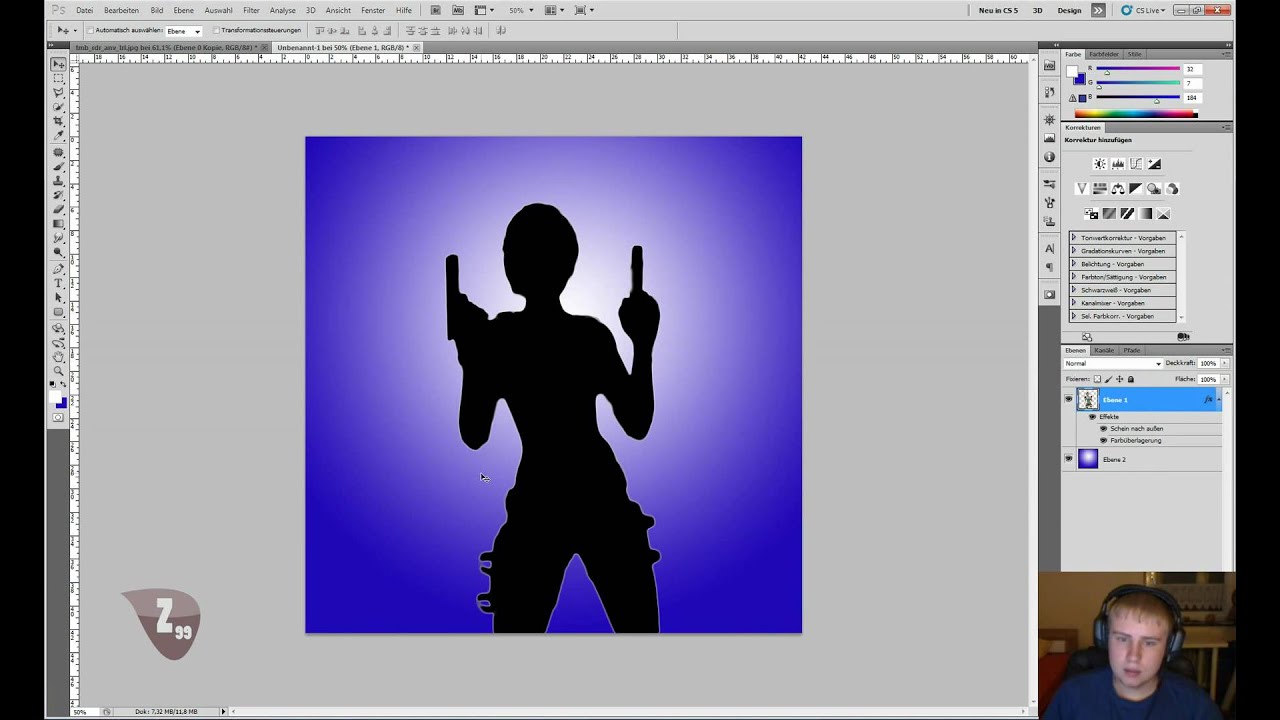Select the Clone Stamp tool
This screenshot has height=720, width=1280.
(x=58, y=180)
